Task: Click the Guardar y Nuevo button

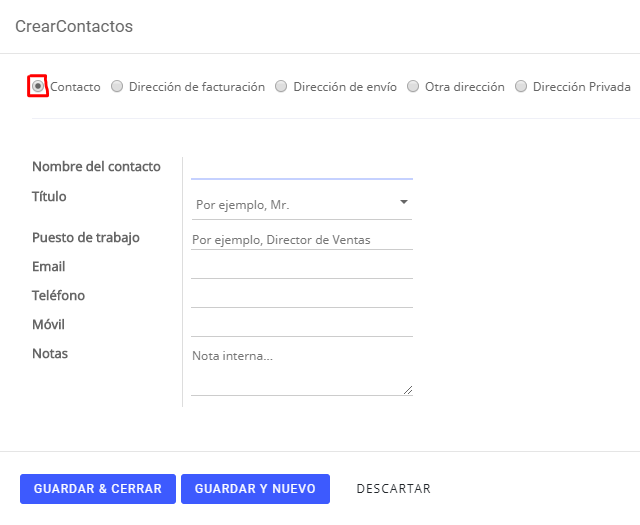Action: pos(256,489)
